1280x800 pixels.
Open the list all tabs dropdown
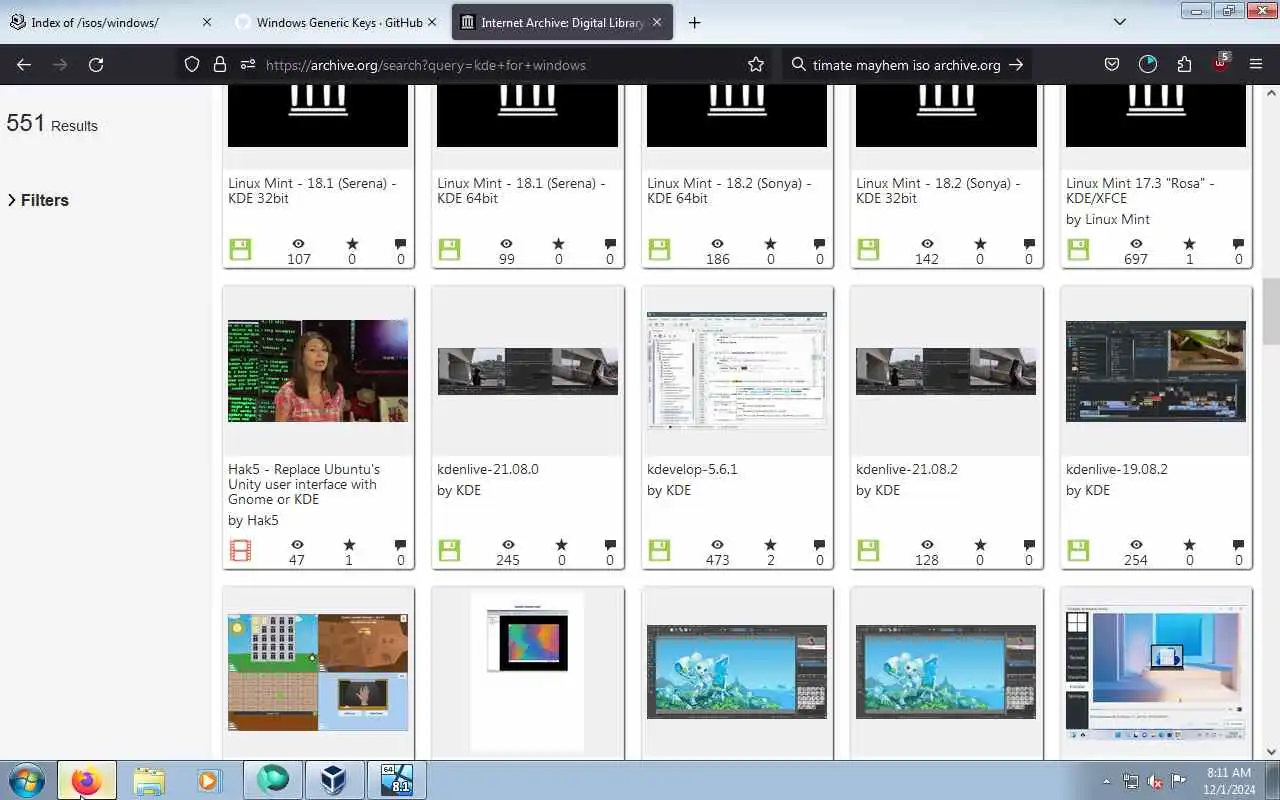tap(1120, 22)
